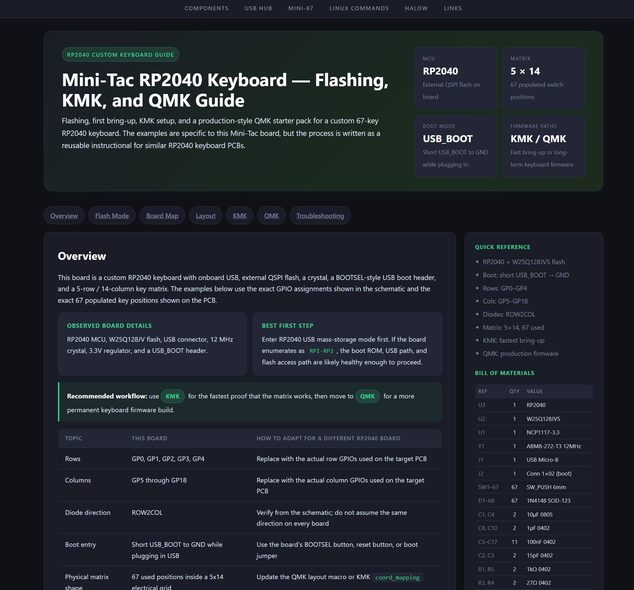Click the RP2040 + W25Q128JVS flash reference item
634x590 pixels.
(x=524, y=262)
